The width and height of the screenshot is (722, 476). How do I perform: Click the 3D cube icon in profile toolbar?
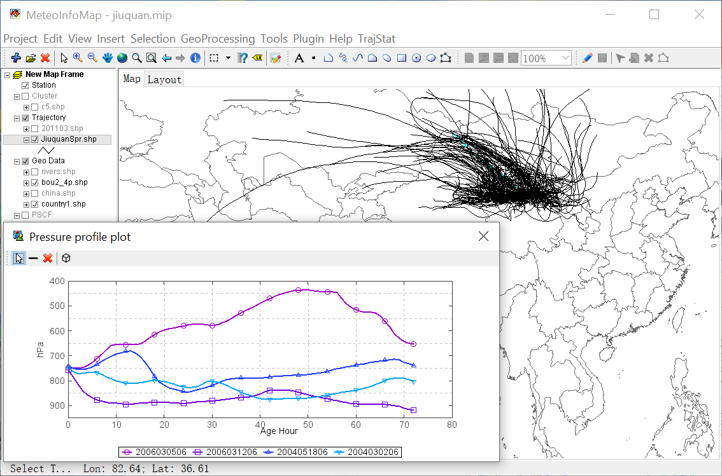click(66, 258)
